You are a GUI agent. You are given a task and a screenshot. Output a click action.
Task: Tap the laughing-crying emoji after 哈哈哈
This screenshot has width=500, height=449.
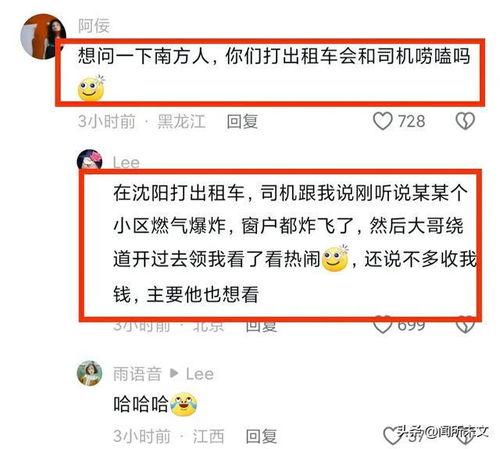(x=184, y=404)
